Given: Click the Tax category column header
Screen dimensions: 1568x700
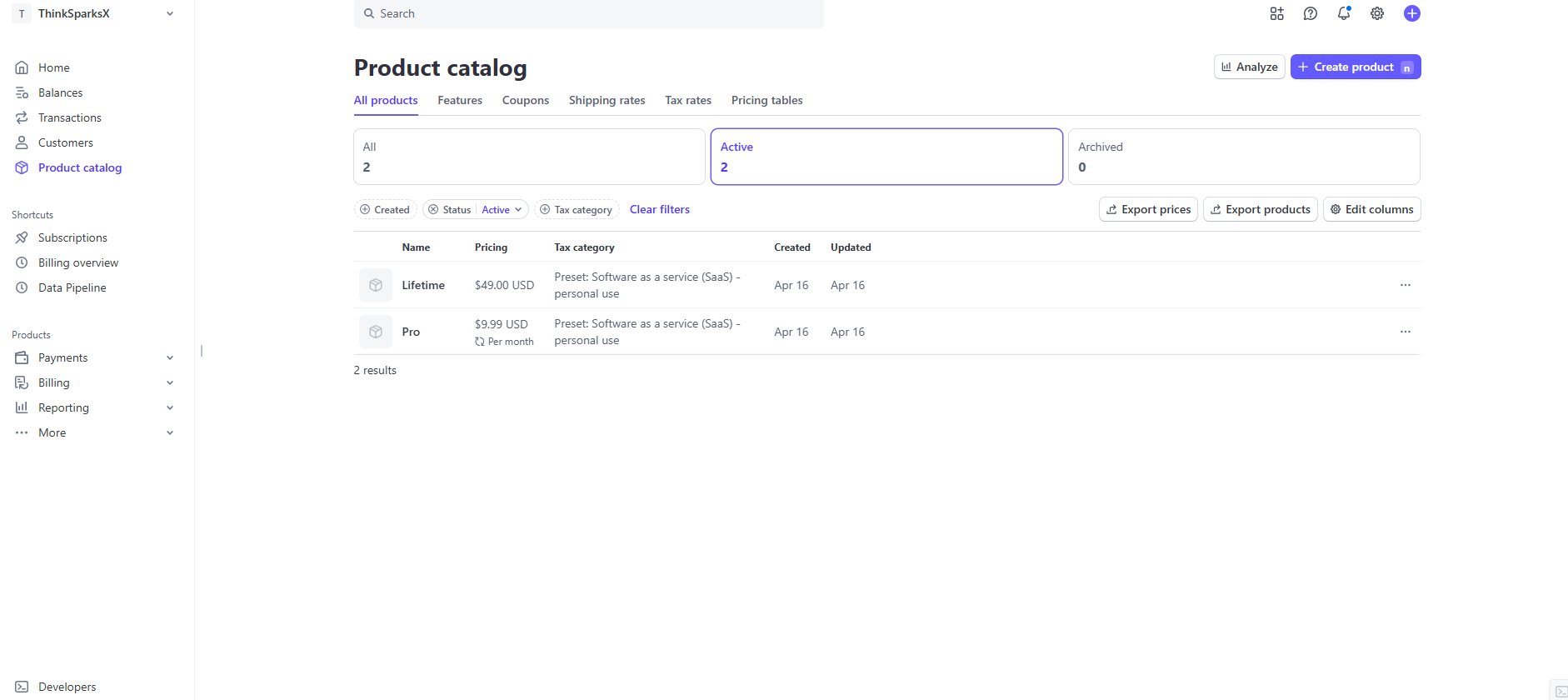Looking at the screenshot, I should click(584, 247).
